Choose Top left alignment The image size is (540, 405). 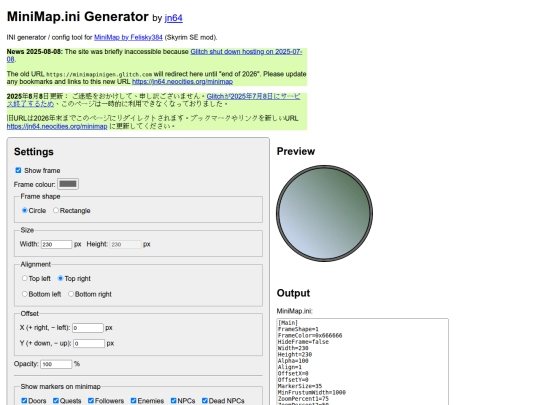(x=24, y=278)
